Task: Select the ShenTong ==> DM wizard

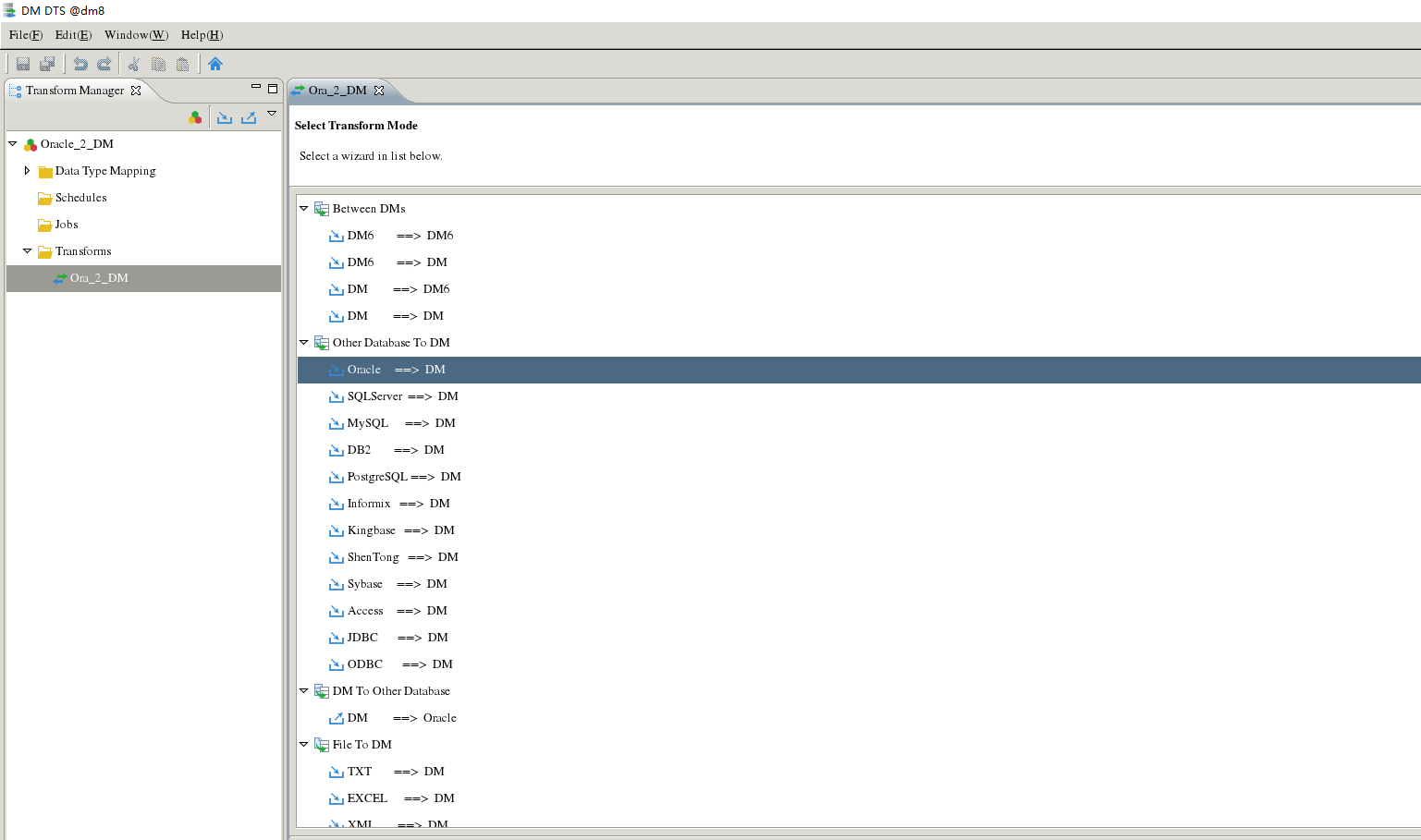Action: pos(403,557)
